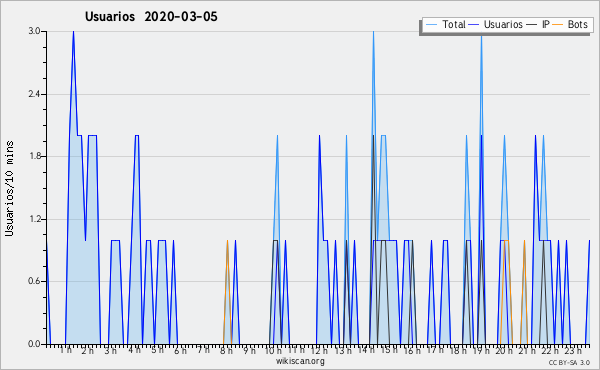The image size is (600, 370).
Task: Click the '2 h' x-axis label
Action: click(x=88, y=351)
